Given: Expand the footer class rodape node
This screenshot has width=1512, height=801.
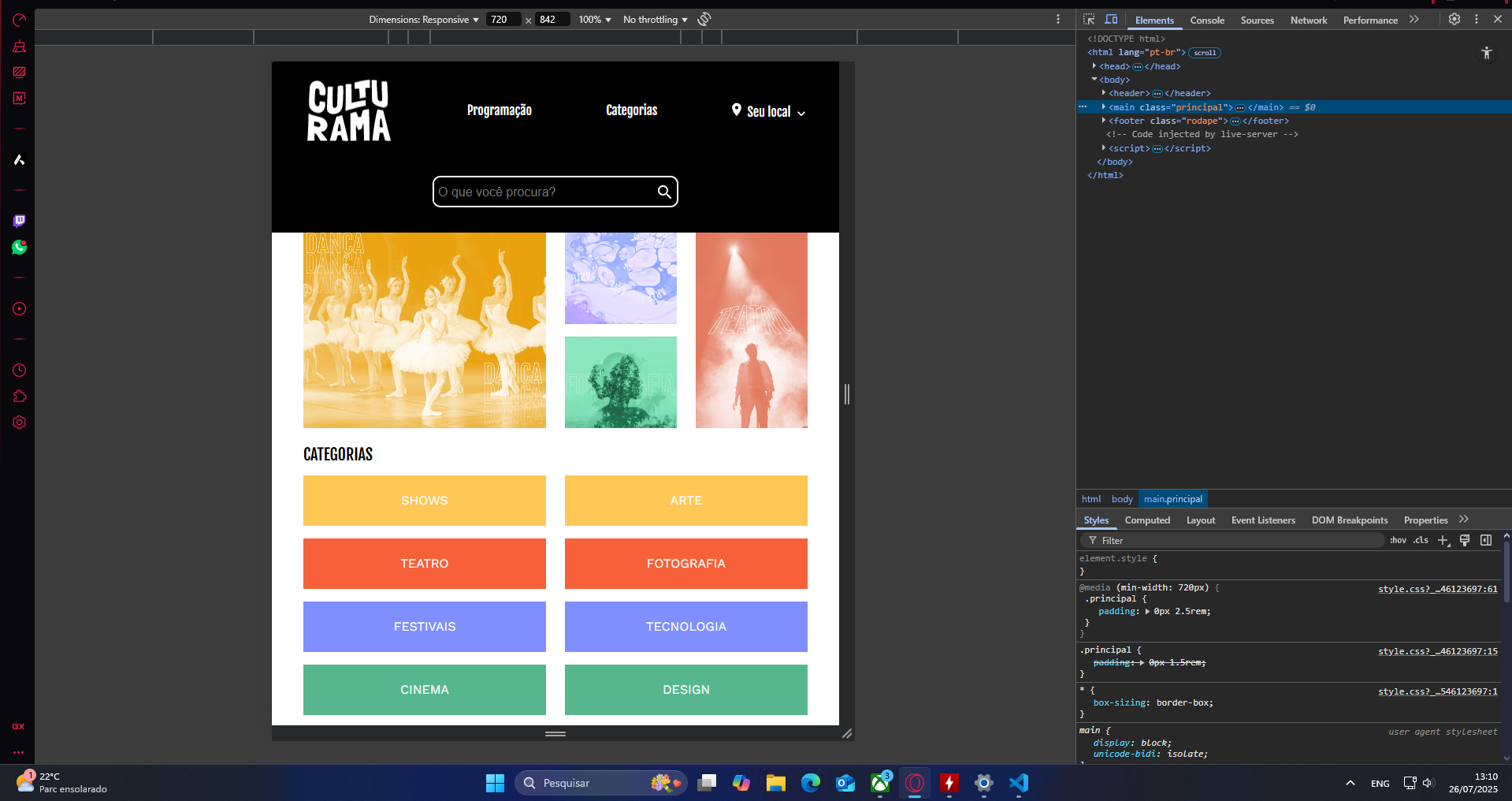Looking at the screenshot, I should tap(1104, 121).
